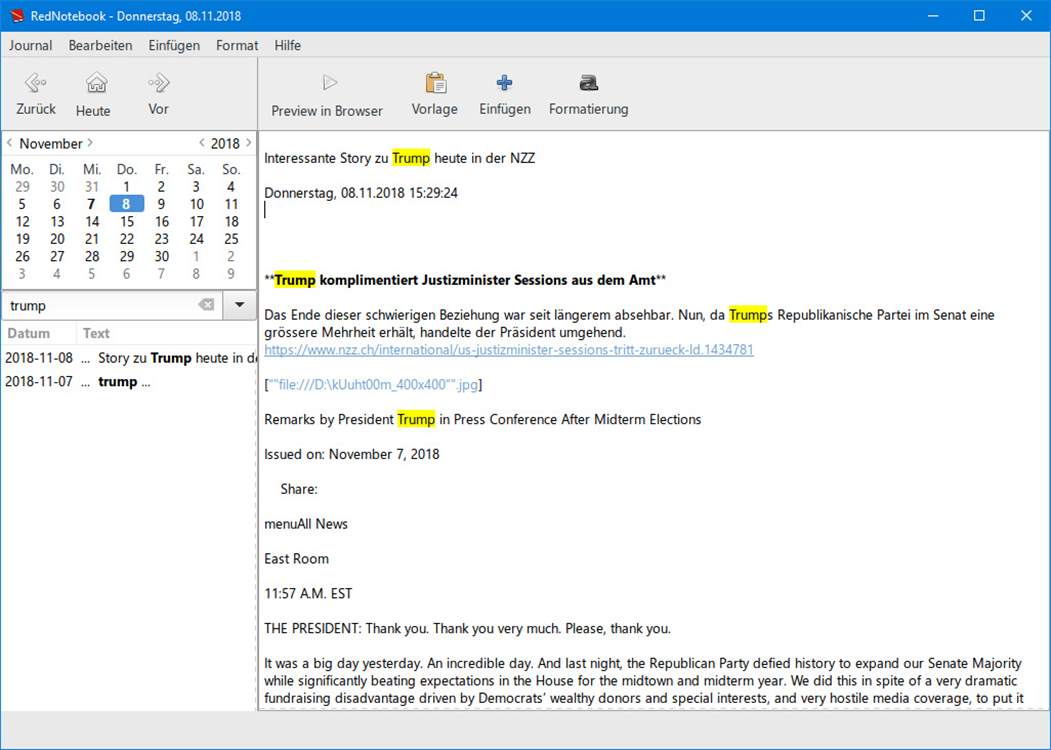Select November 30 in the calendar
The height and width of the screenshot is (750, 1051).
(162, 256)
